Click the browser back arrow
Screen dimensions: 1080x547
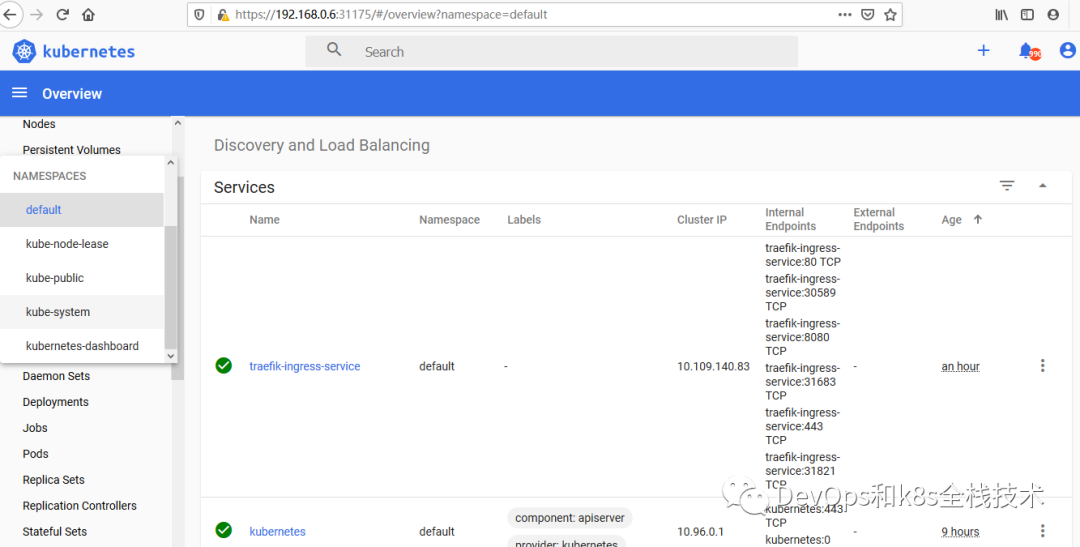[10, 14]
